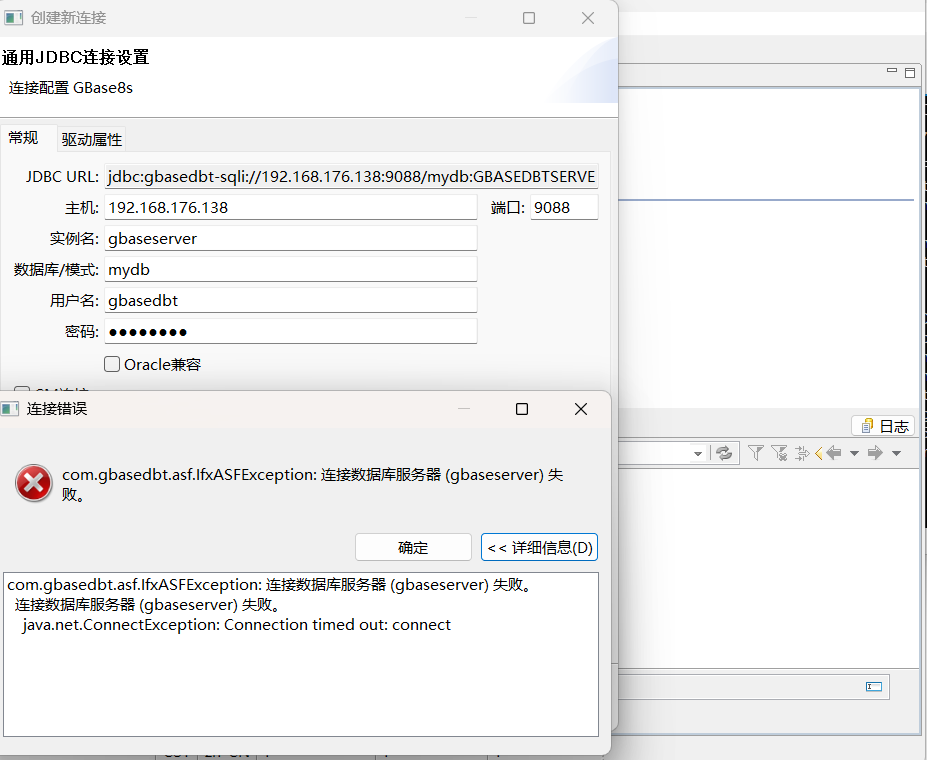Screen dimensions: 927x760
Task: Click the java.net.ConnectException detail line
Action: 236,625
